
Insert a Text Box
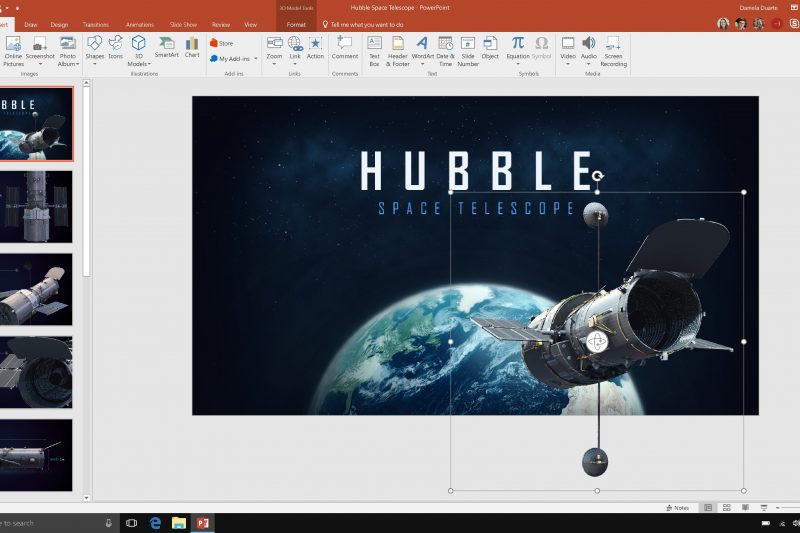pos(374,52)
